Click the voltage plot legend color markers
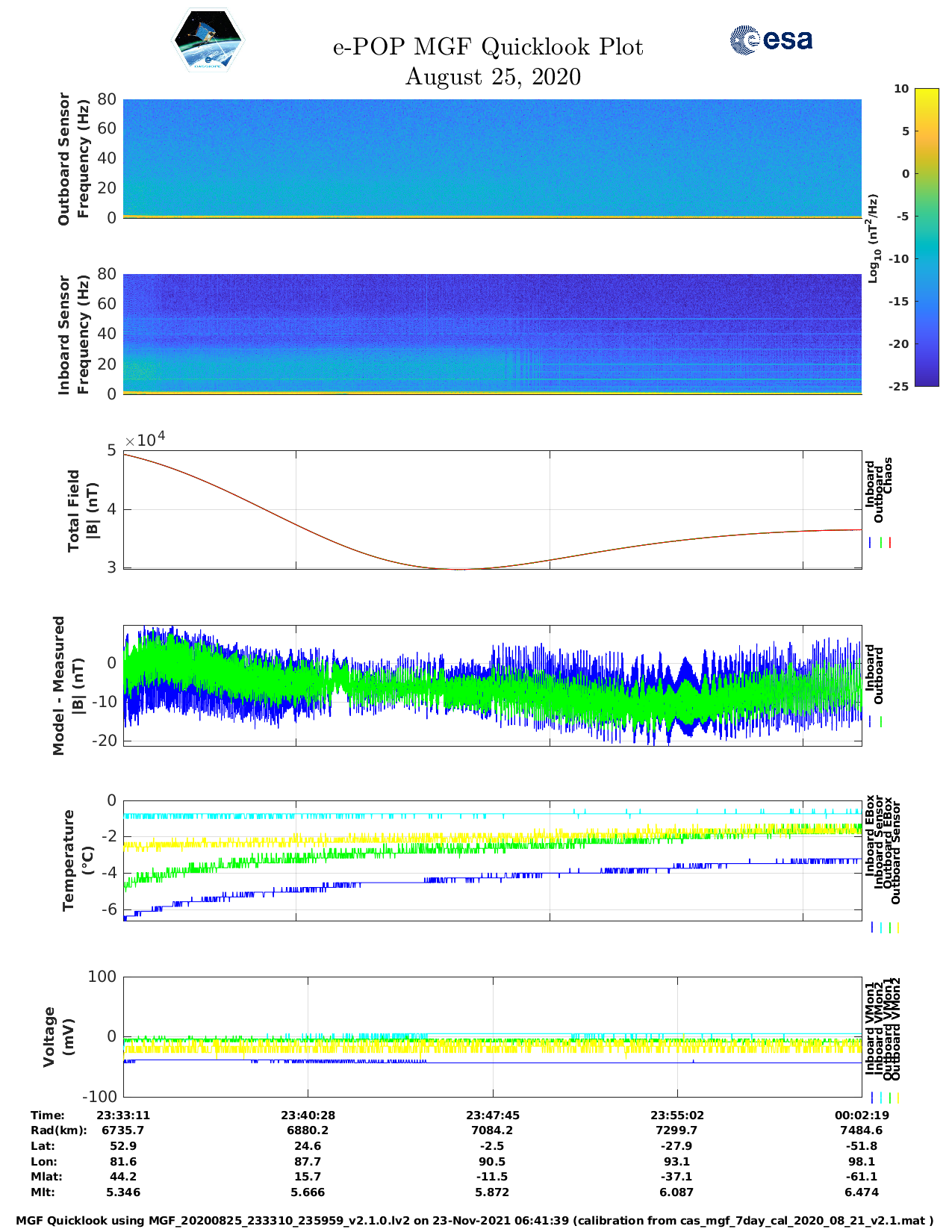Viewport: 952px width, 1232px height. tap(885, 1098)
